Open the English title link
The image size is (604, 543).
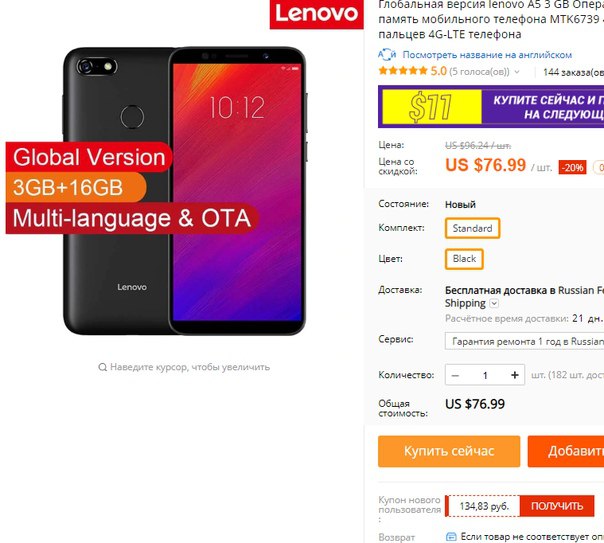[487, 55]
